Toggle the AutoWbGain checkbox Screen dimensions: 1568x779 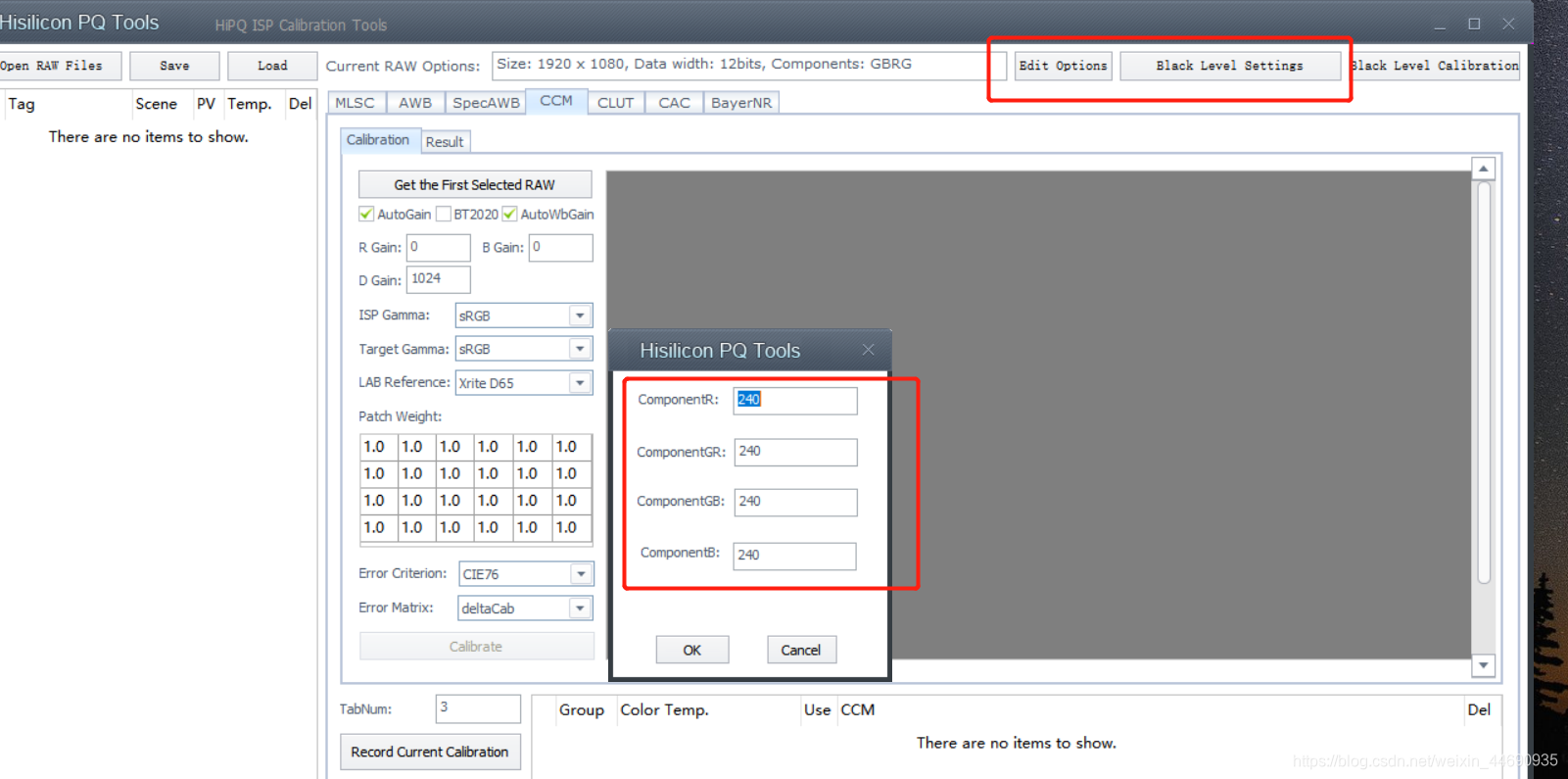tap(509, 214)
